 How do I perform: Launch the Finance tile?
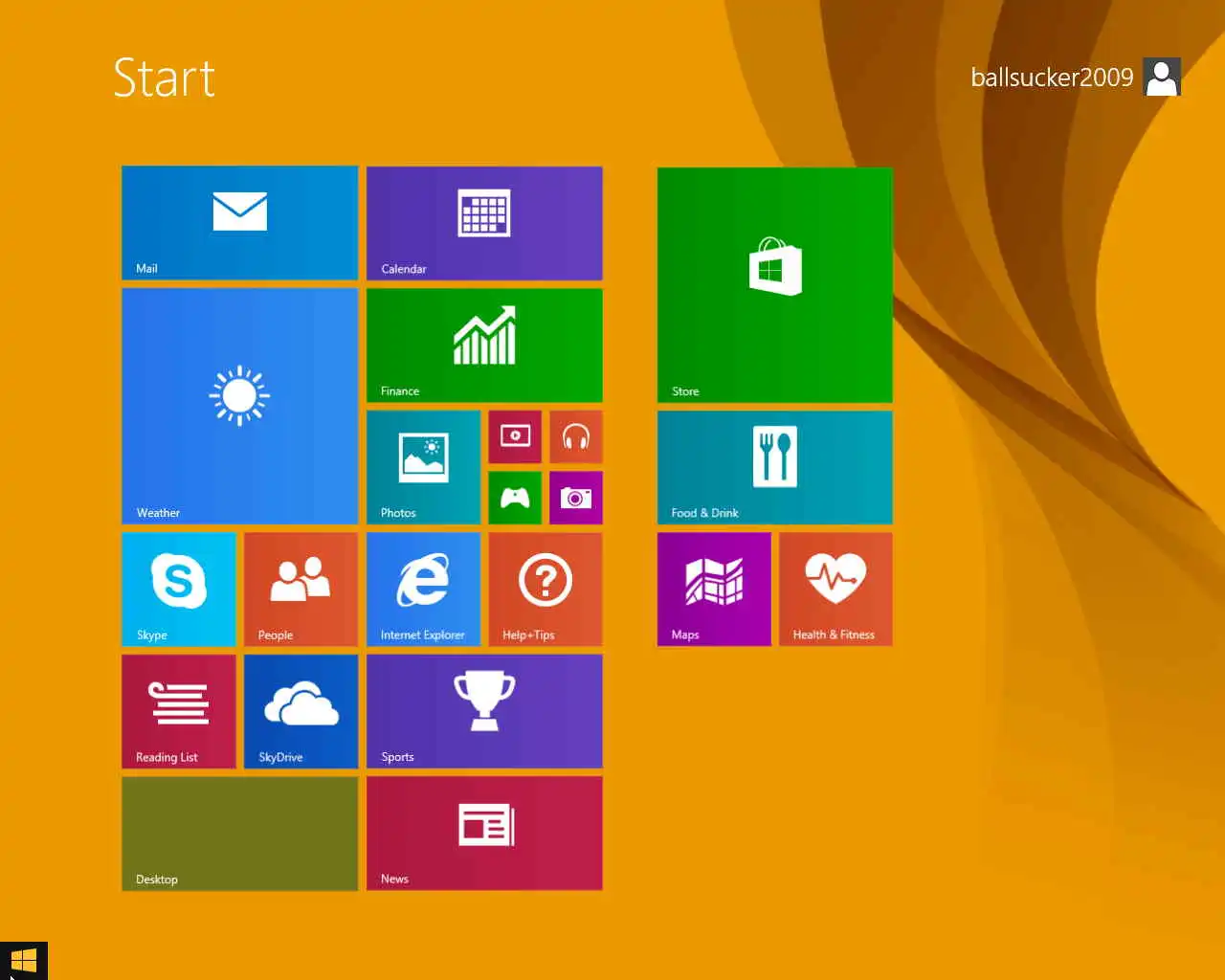[484, 345]
